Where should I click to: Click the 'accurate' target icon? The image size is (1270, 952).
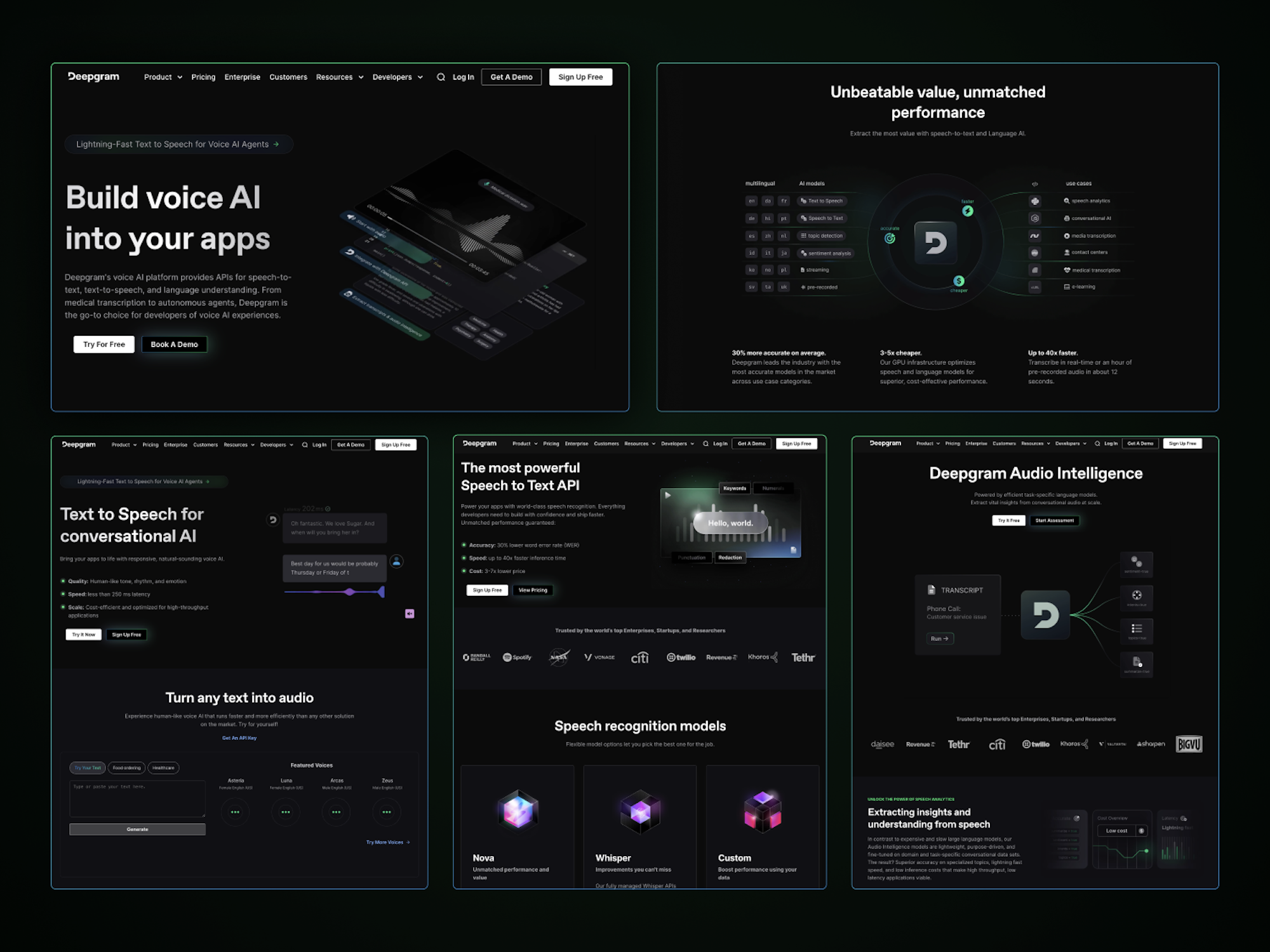point(890,238)
